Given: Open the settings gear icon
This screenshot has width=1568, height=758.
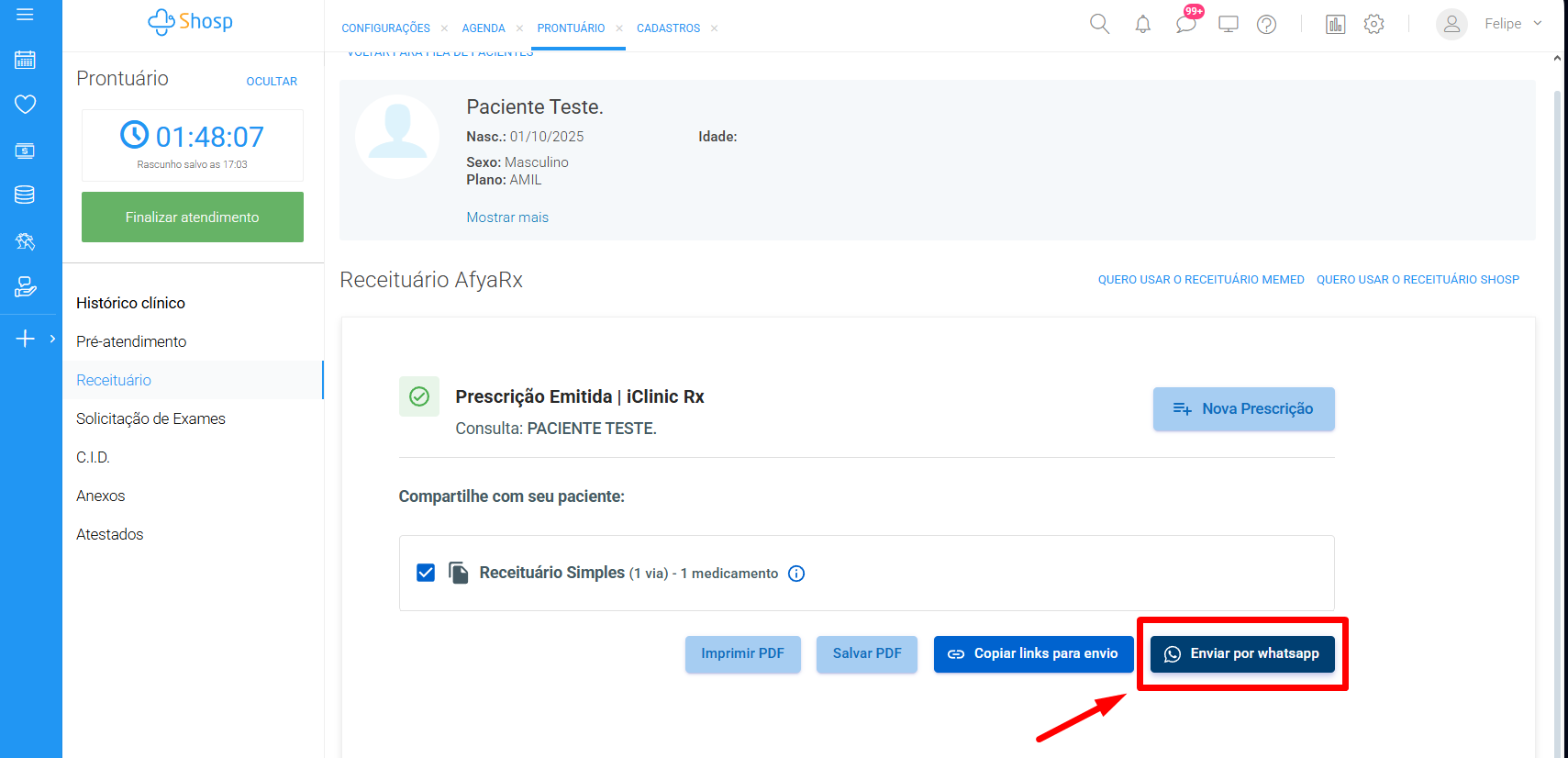Looking at the screenshot, I should pos(1373,25).
